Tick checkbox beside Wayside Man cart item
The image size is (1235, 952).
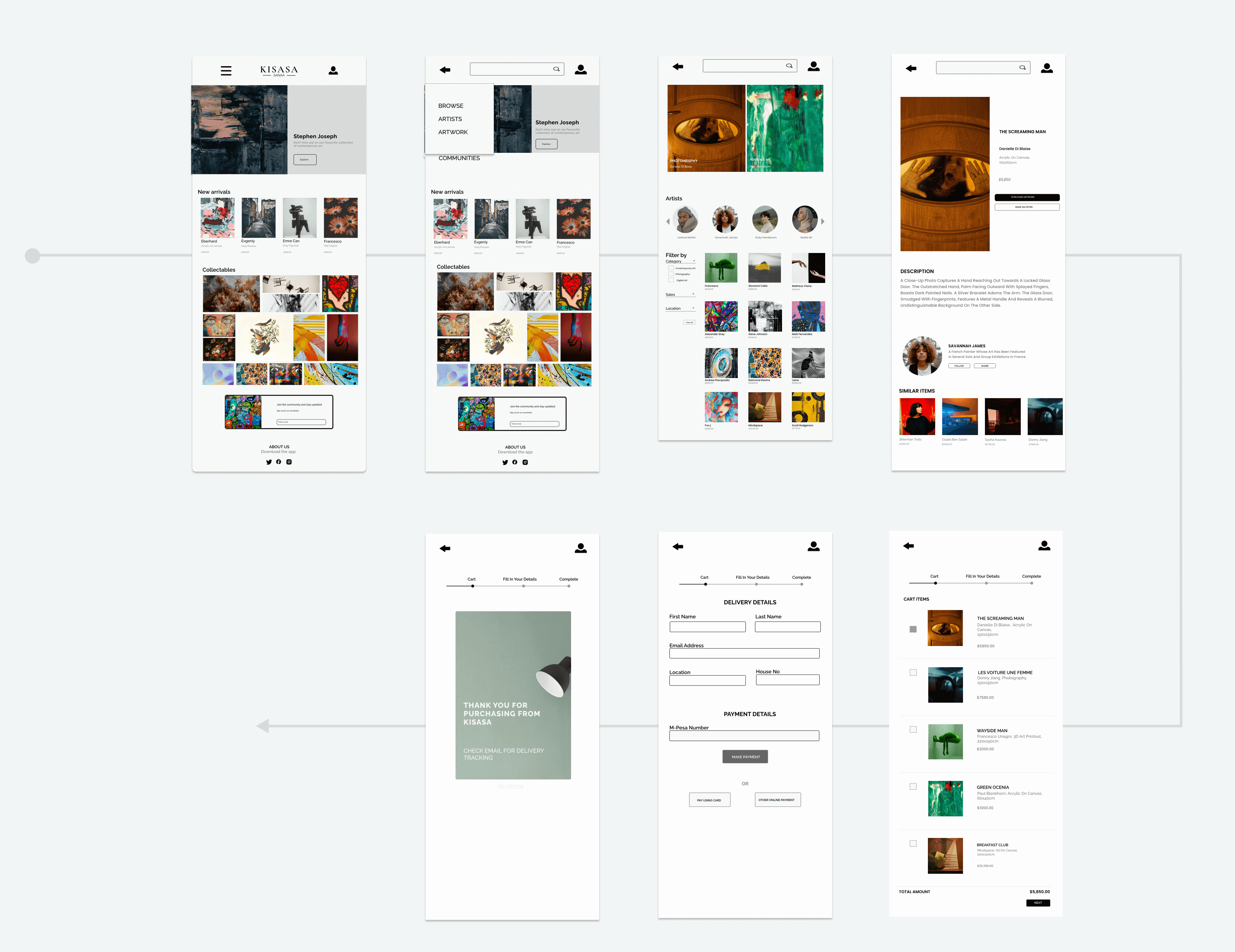pos(913,730)
